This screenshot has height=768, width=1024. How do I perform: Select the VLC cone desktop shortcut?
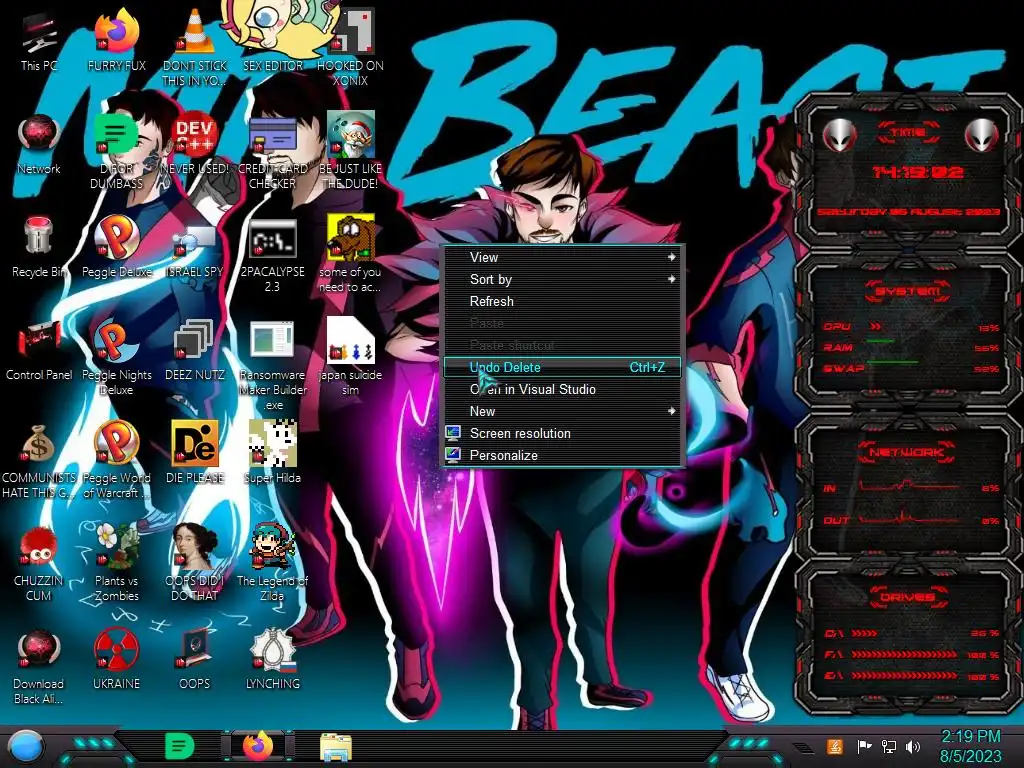195,47
